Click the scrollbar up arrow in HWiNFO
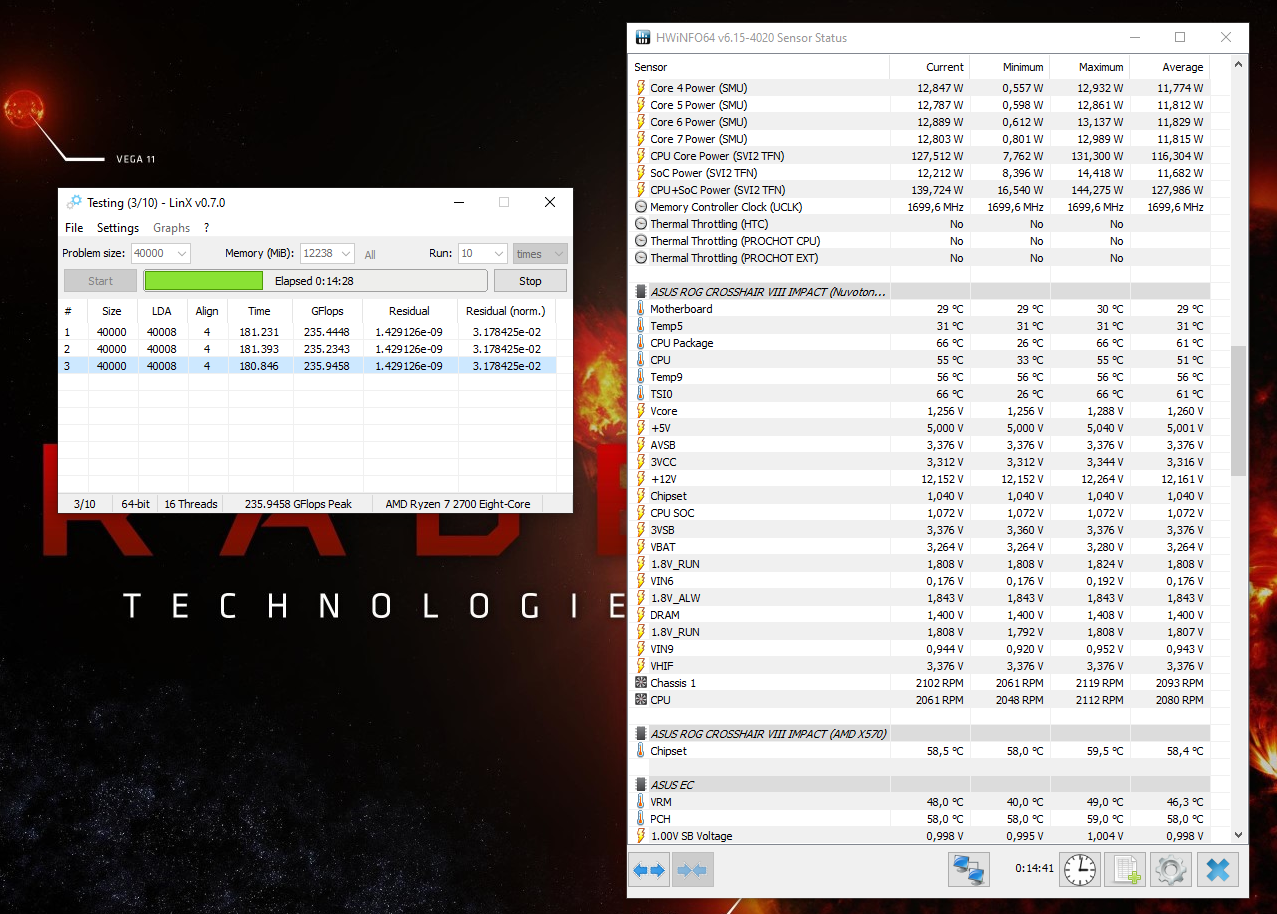This screenshot has width=1277, height=914. pyautogui.click(x=1239, y=63)
